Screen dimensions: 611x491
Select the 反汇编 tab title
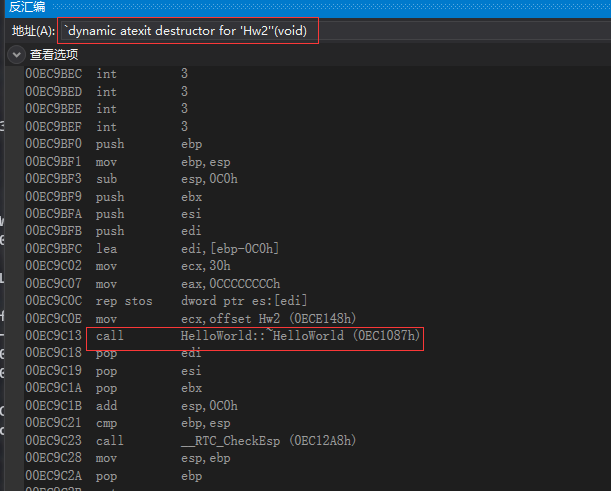tap(27, 7)
